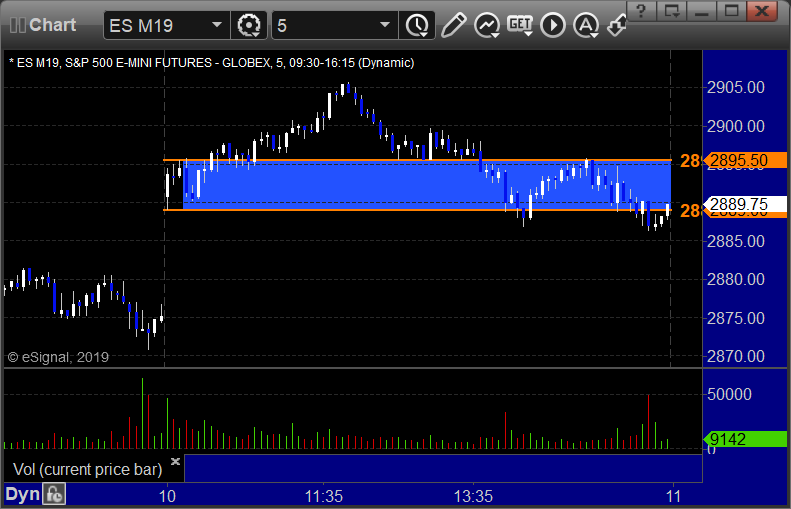Open the alerts A icon
The height and width of the screenshot is (509, 791).
tap(586, 25)
